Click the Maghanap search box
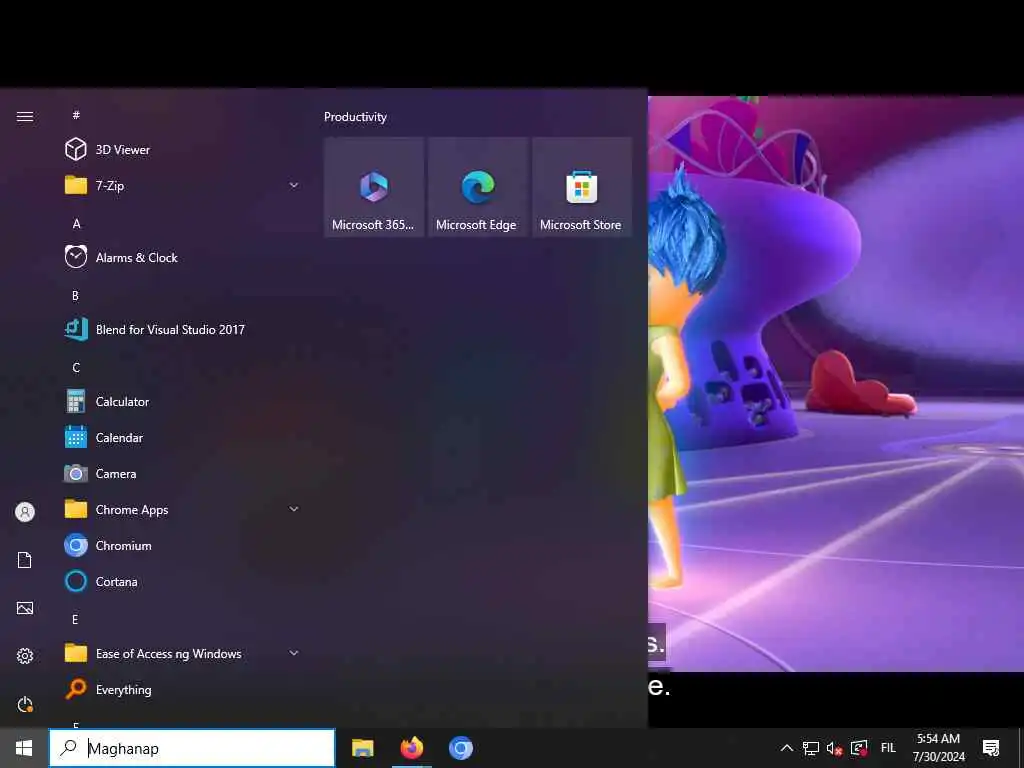Image resolution: width=1024 pixels, height=768 pixels. (x=192, y=748)
